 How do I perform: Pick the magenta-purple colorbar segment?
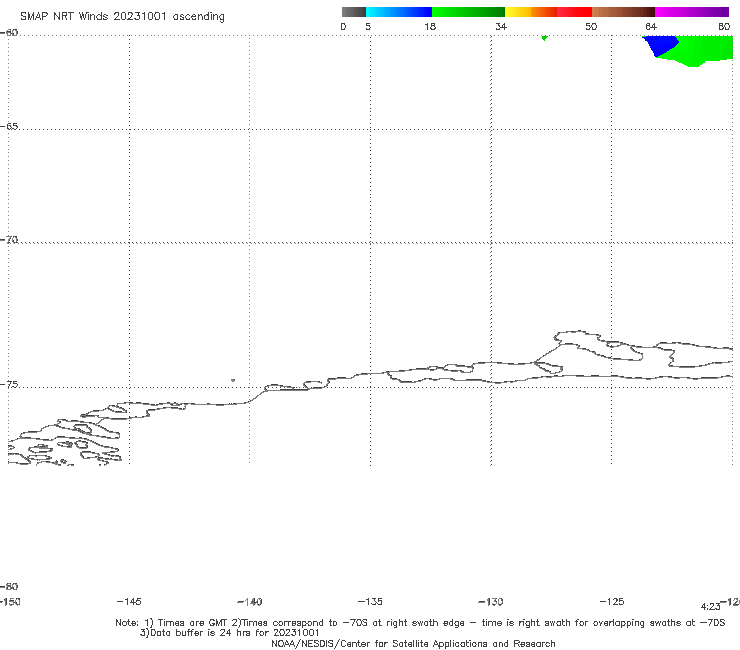tap(692, 12)
